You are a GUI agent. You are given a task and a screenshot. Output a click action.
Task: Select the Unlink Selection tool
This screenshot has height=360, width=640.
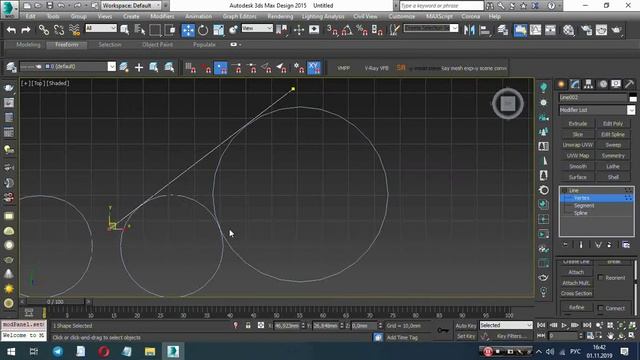[x=59, y=30]
